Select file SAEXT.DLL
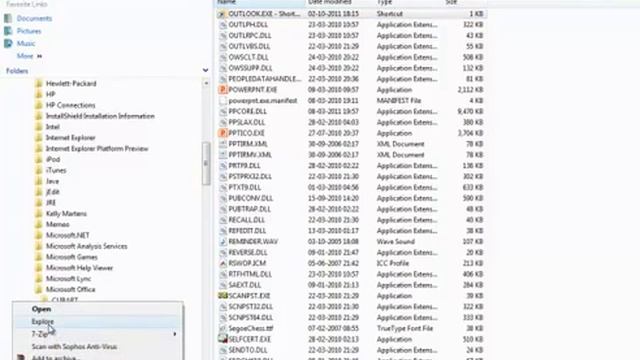Image resolution: width=640 pixels, height=360 pixels. click(x=244, y=285)
